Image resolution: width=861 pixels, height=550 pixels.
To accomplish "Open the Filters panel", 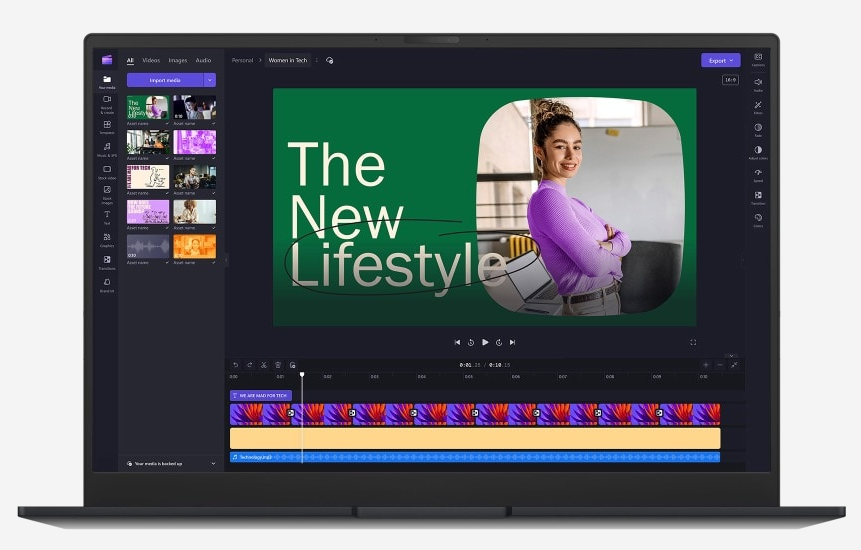I will click(x=758, y=106).
